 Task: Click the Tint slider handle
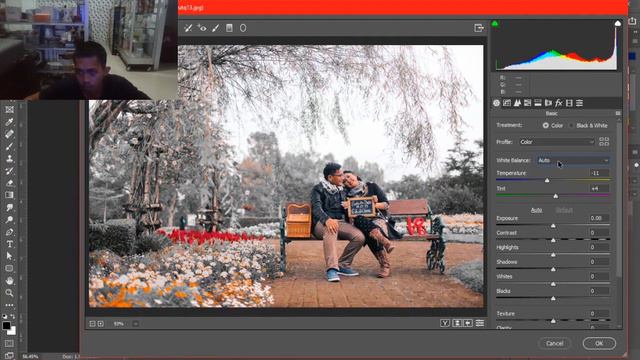(556, 196)
